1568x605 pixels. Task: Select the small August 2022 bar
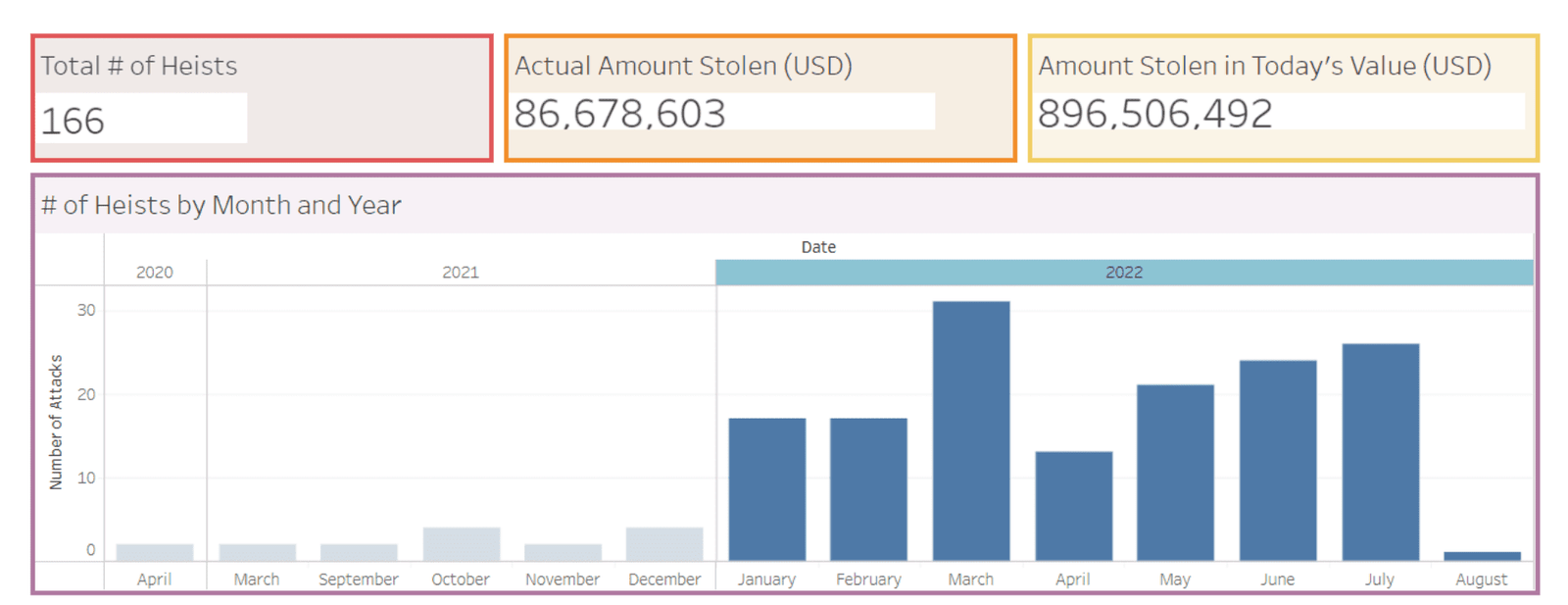1482,556
